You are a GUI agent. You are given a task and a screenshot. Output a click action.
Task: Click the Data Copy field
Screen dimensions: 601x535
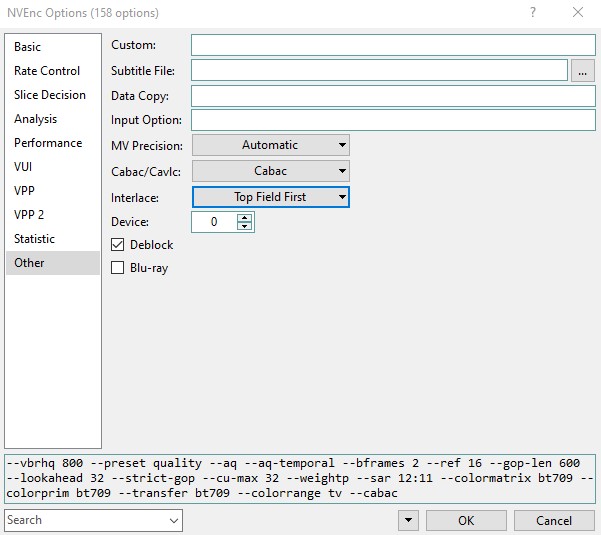tap(393, 96)
